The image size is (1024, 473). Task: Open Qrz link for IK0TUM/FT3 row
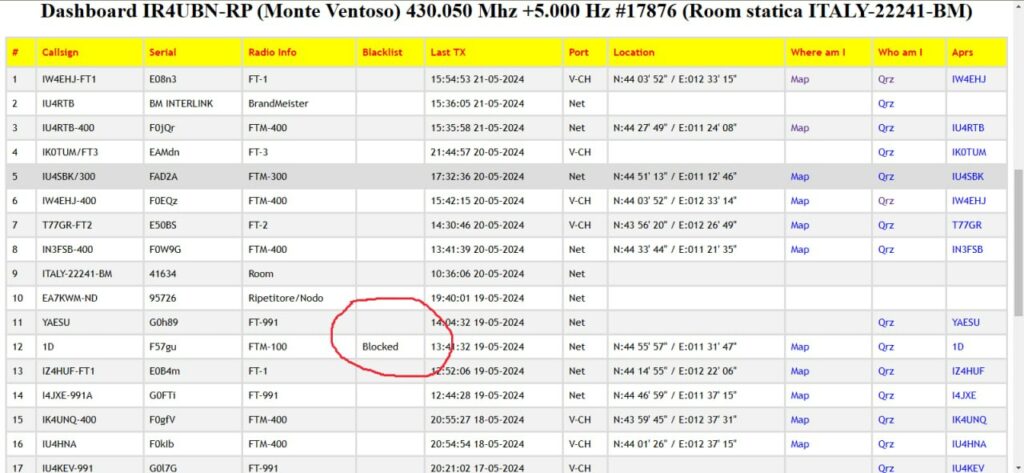pyautogui.click(x=886, y=152)
